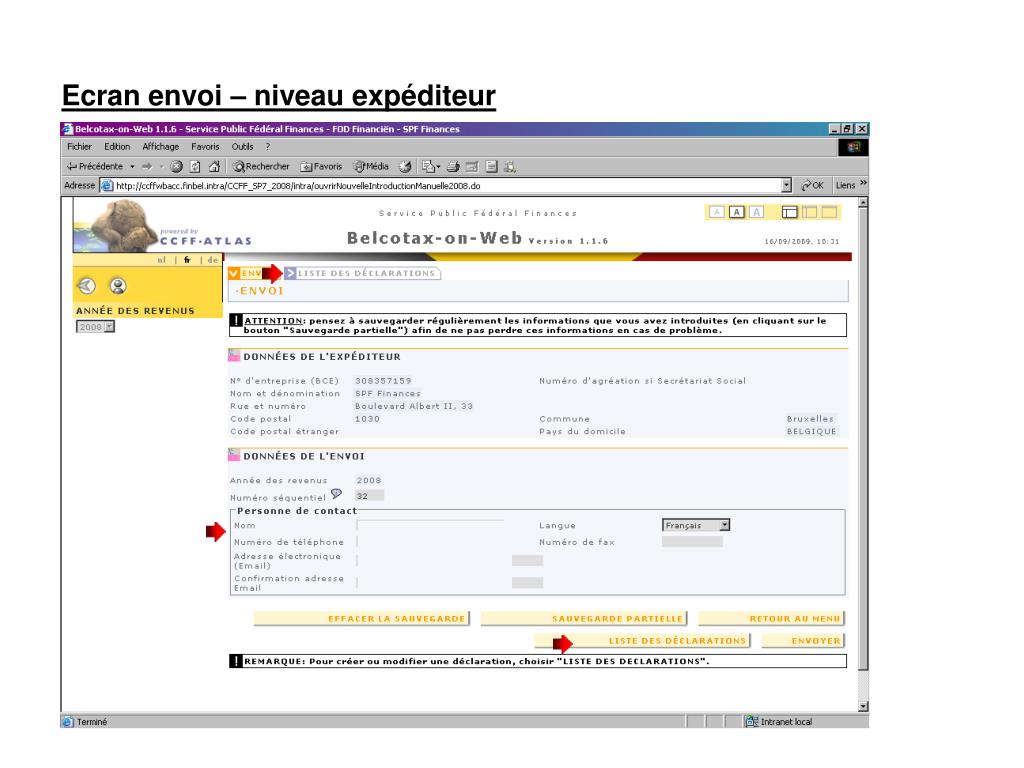1024x768 pixels.
Task: Click the Numéro de téléphone input field
Action: [430, 541]
